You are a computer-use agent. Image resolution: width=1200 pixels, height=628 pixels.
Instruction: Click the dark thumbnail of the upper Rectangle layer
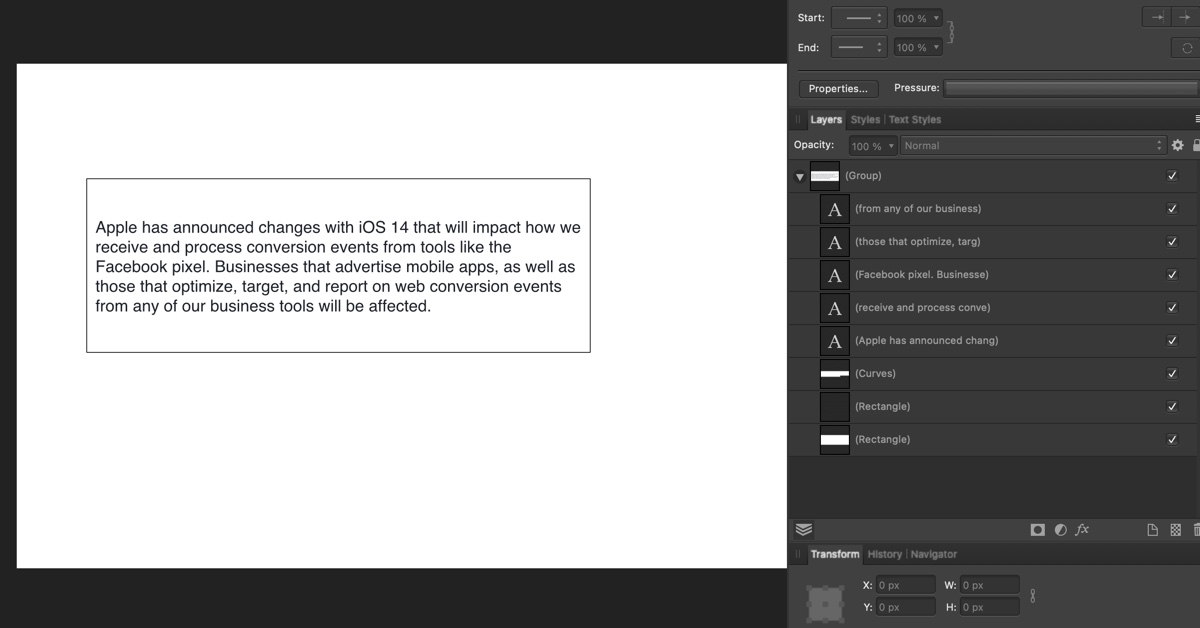point(835,407)
